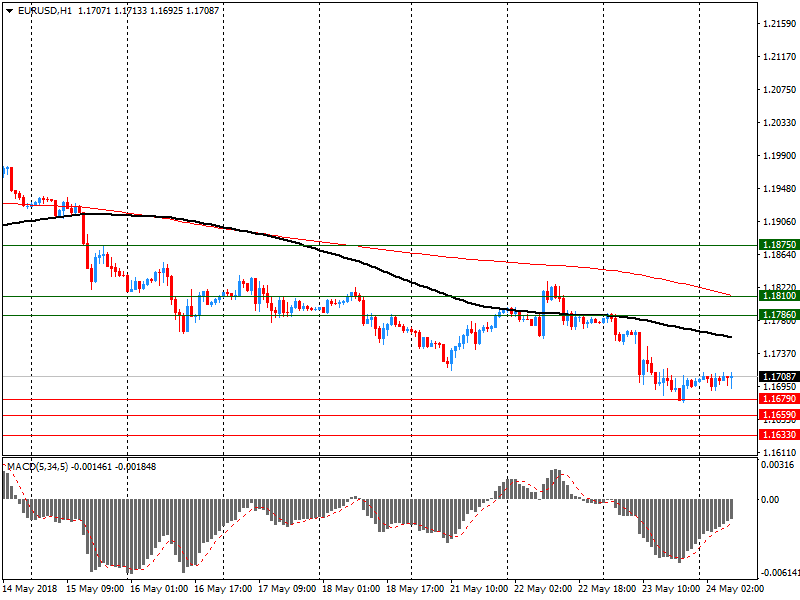The image size is (800, 600).
Task: Click the current price 1.17087 label
Action: point(779,377)
